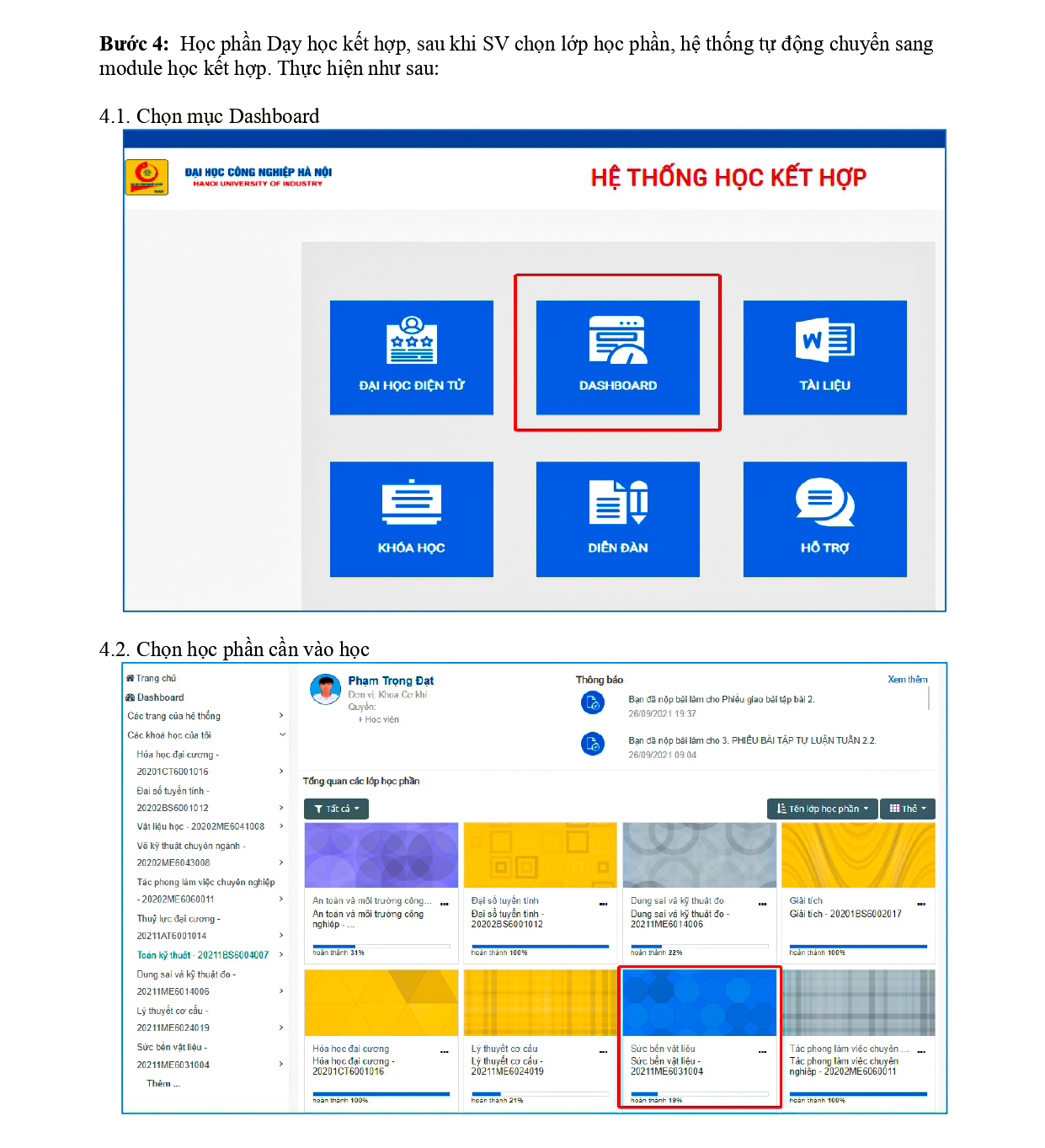Go to Trang chủ in sidebar
This screenshot has height=1148, width=1045.
coord(156,678)
